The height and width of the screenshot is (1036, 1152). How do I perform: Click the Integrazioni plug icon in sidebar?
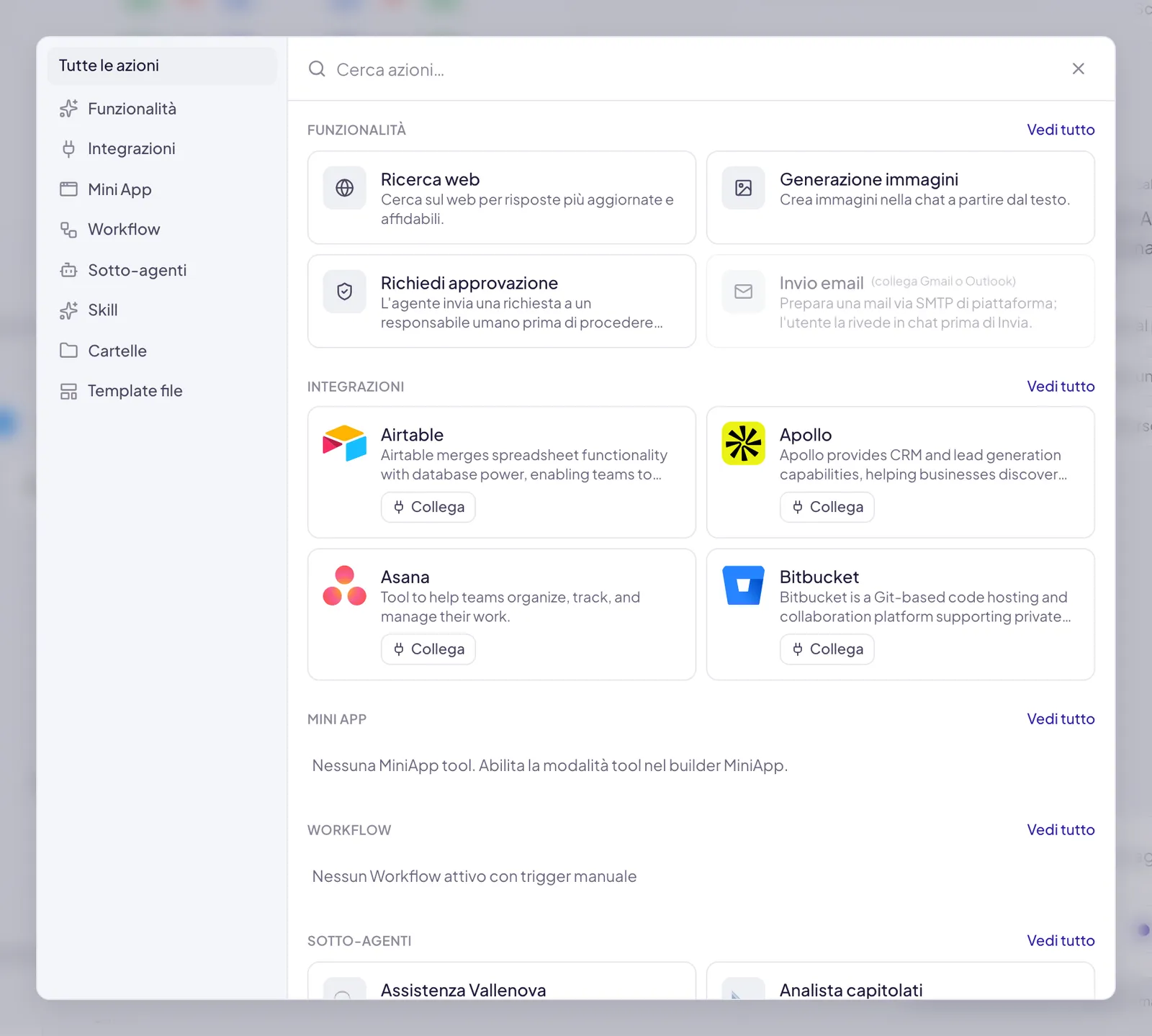pyautogui.click(x=68, y=149)
